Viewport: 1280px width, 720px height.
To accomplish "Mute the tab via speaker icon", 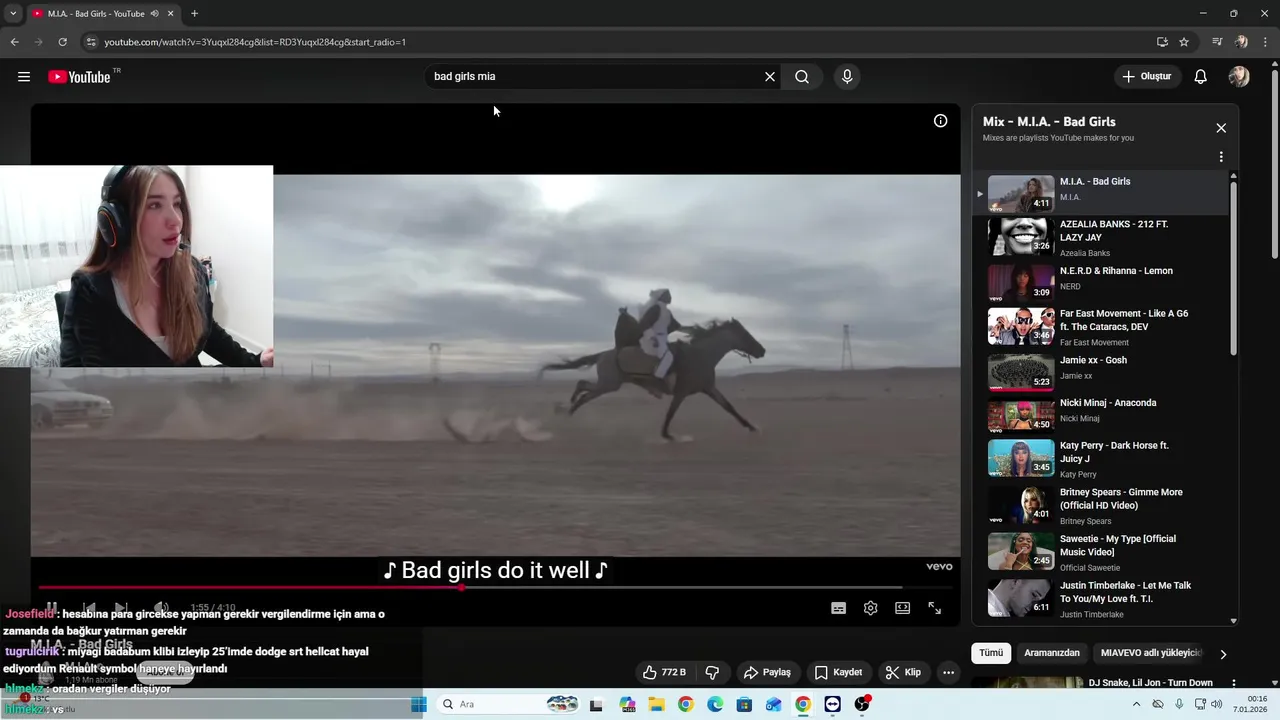I will [x=155, y=13].
